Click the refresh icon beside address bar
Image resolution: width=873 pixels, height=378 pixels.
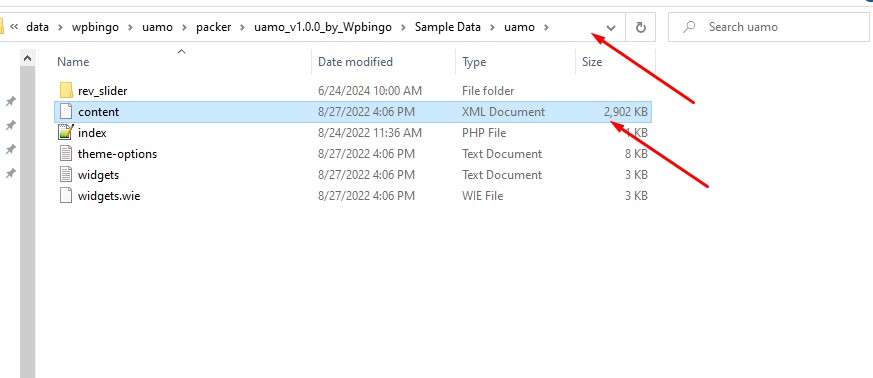click(x=641, y=27)
